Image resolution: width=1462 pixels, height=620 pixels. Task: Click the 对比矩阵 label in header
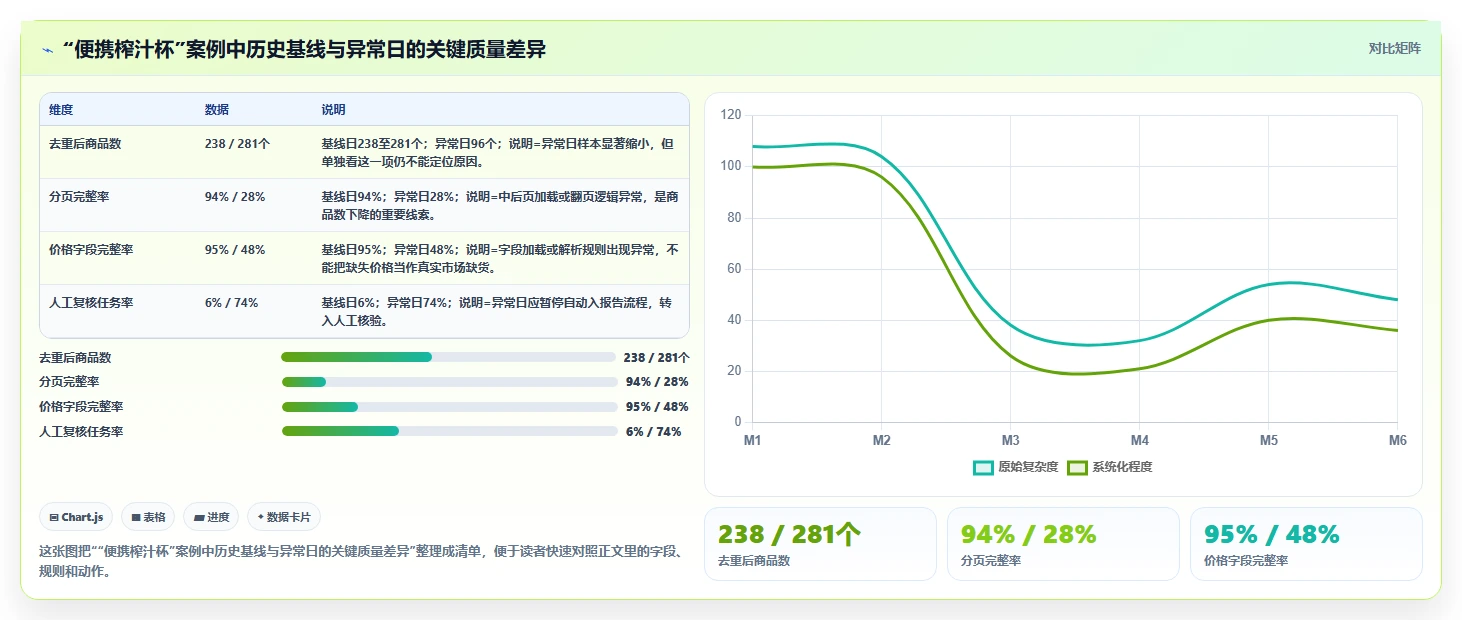pyautogui.click(x=1394, y=48)
